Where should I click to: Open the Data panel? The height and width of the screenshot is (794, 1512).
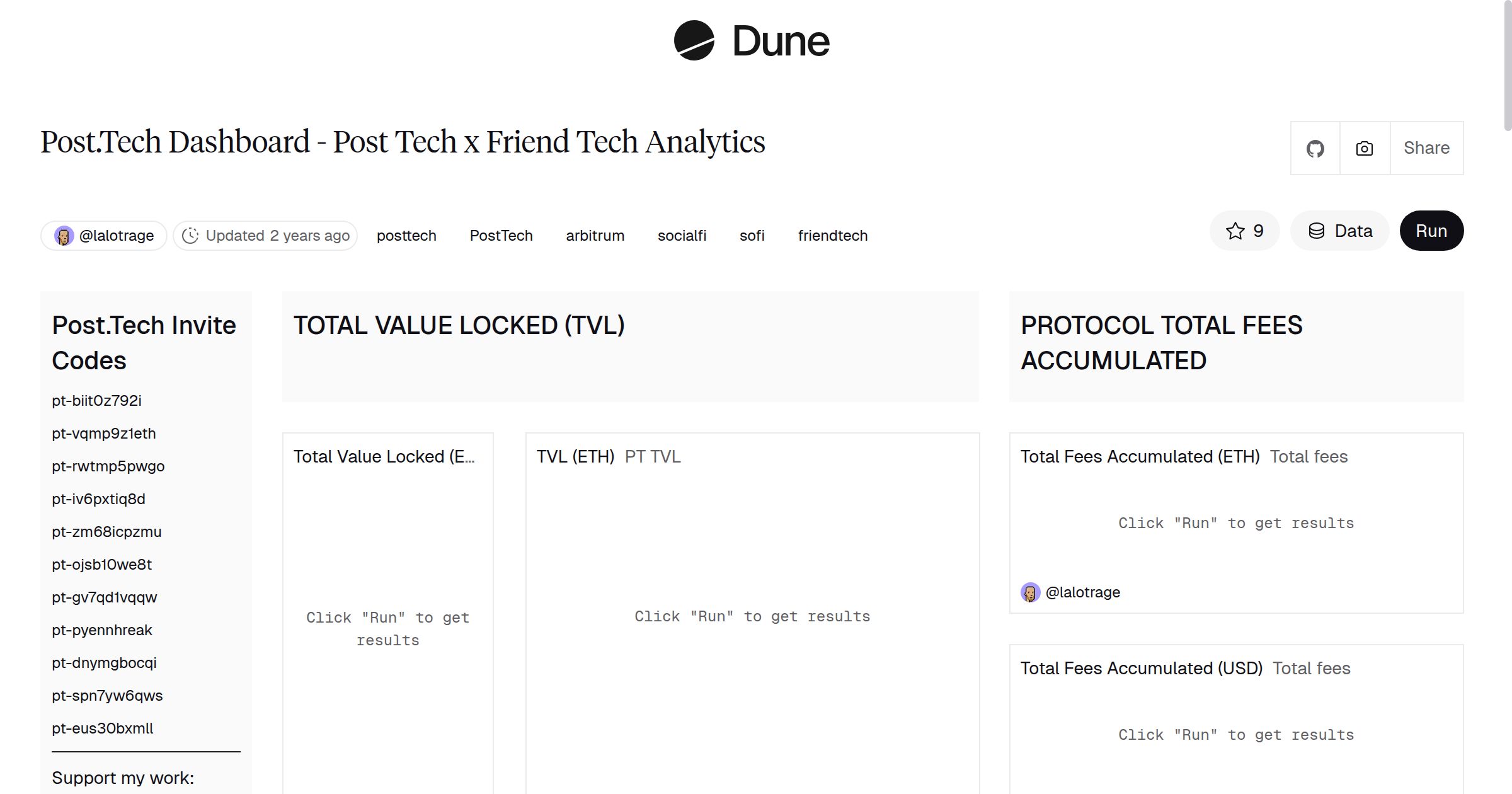[x=1340, y=231]
